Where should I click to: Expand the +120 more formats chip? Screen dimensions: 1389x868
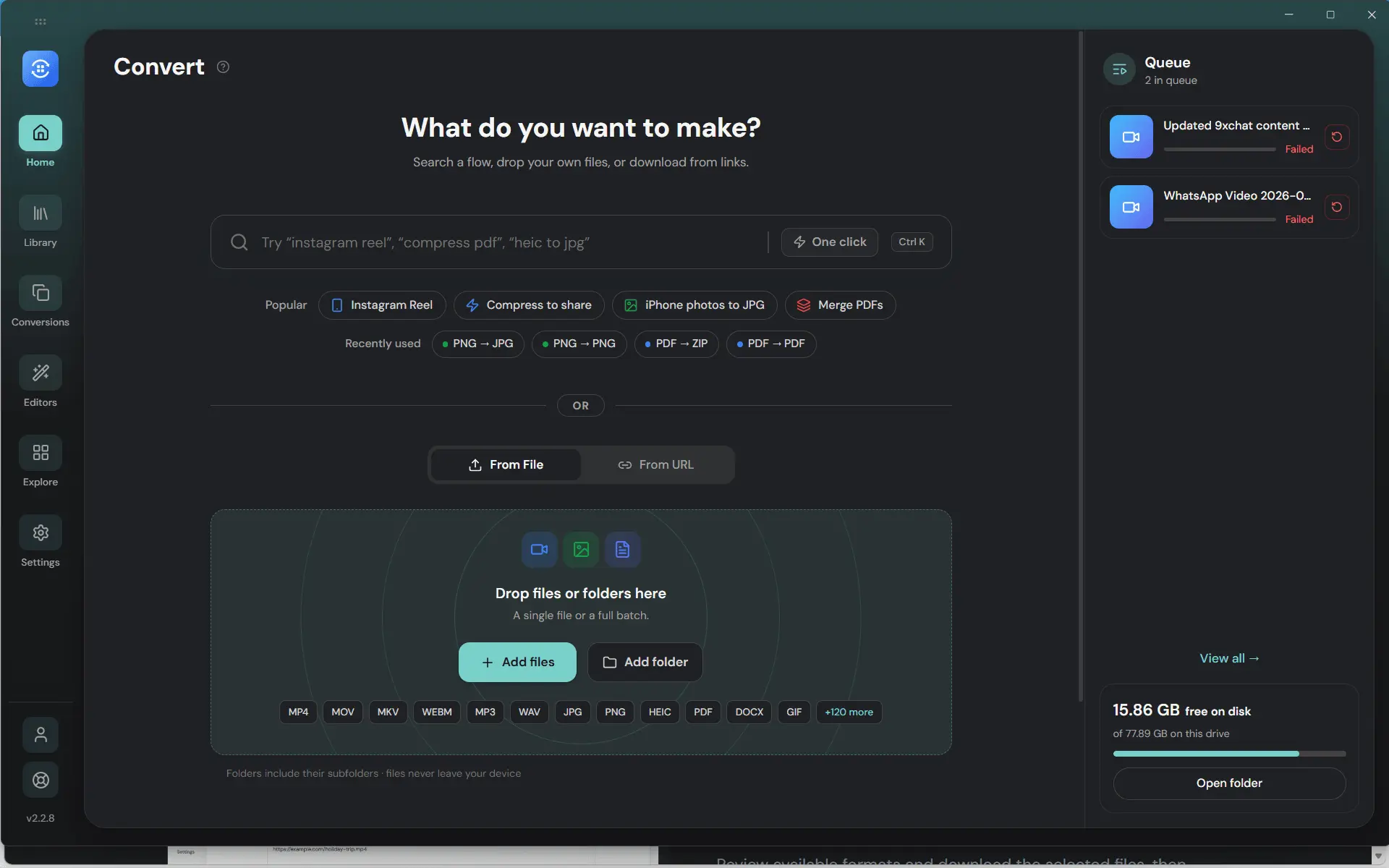849,712
